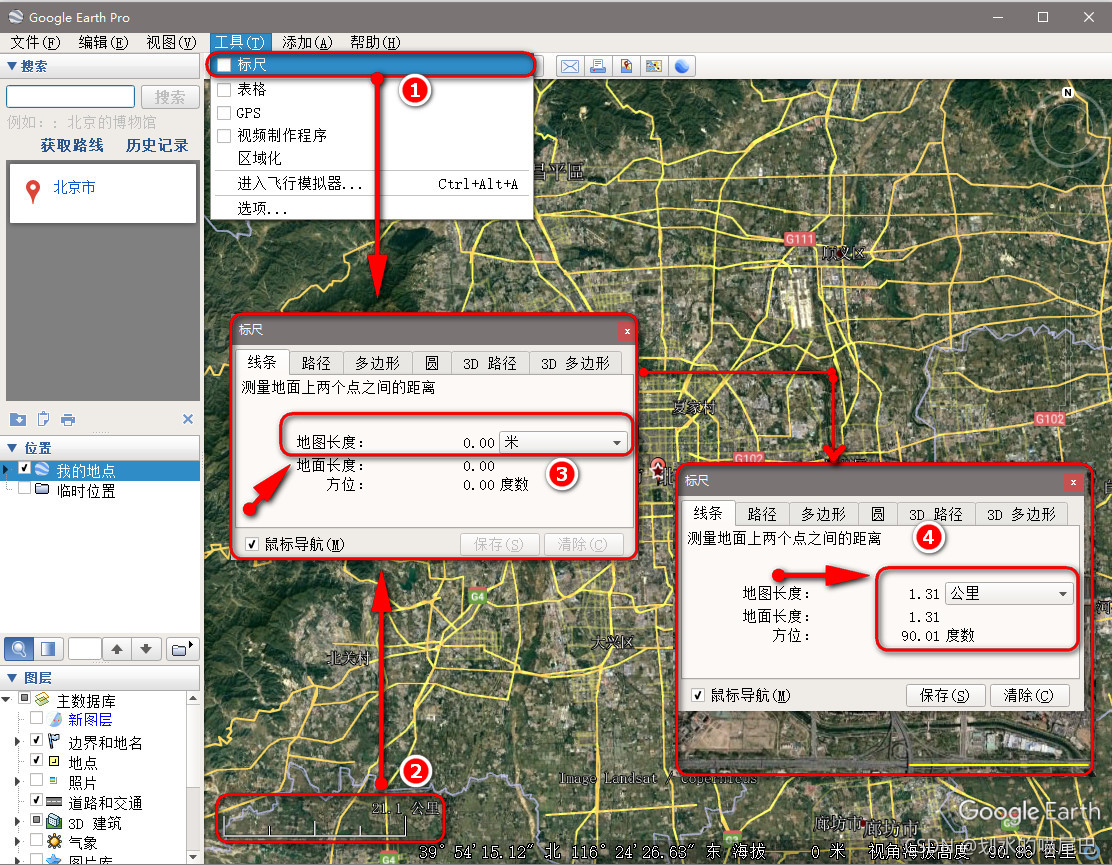Enable the 气象 layer checkbox

[37, 840]
